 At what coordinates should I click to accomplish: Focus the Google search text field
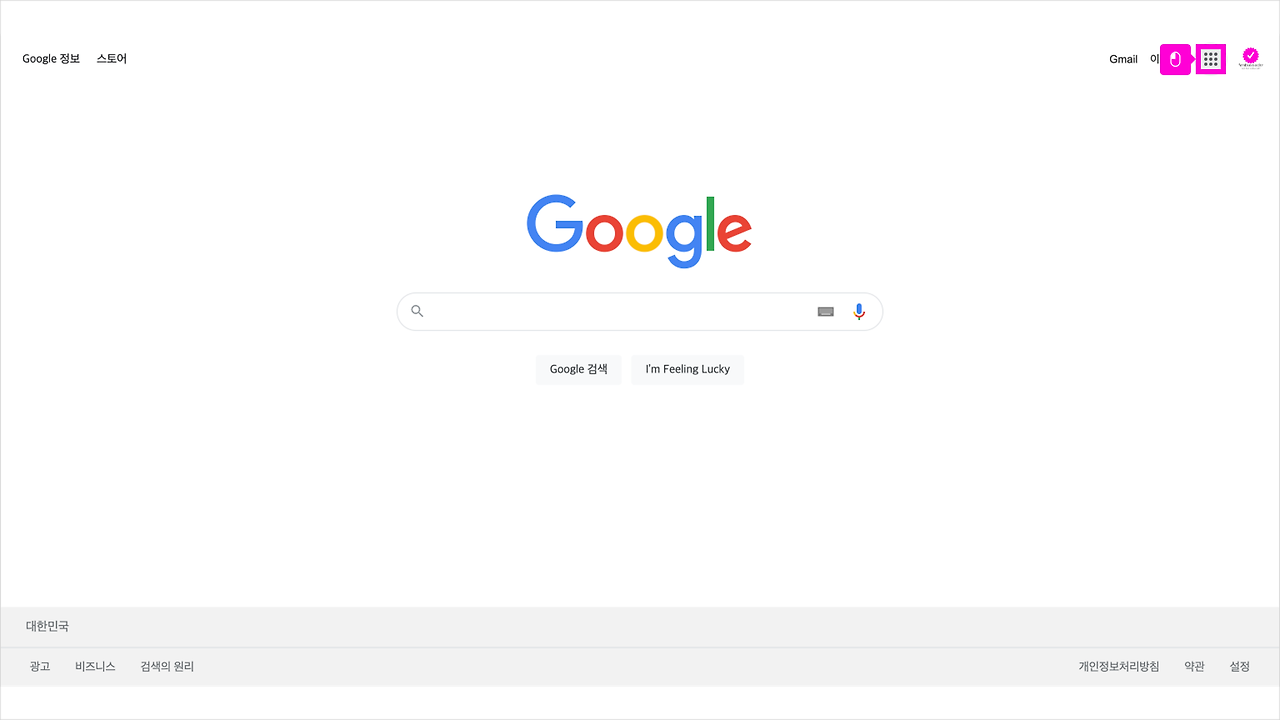coord(622,312)
